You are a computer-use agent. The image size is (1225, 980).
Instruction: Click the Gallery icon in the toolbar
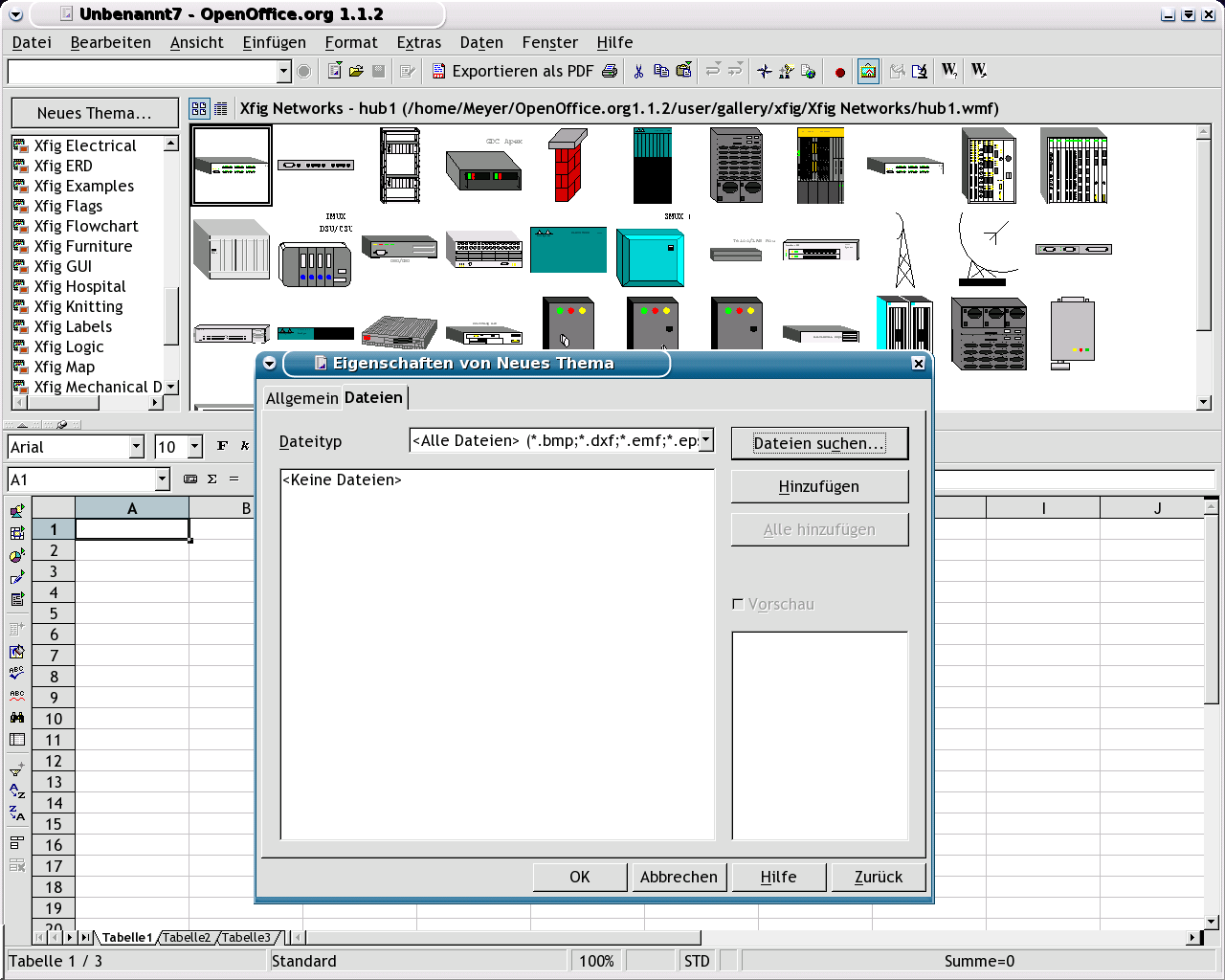coord(868,71)
